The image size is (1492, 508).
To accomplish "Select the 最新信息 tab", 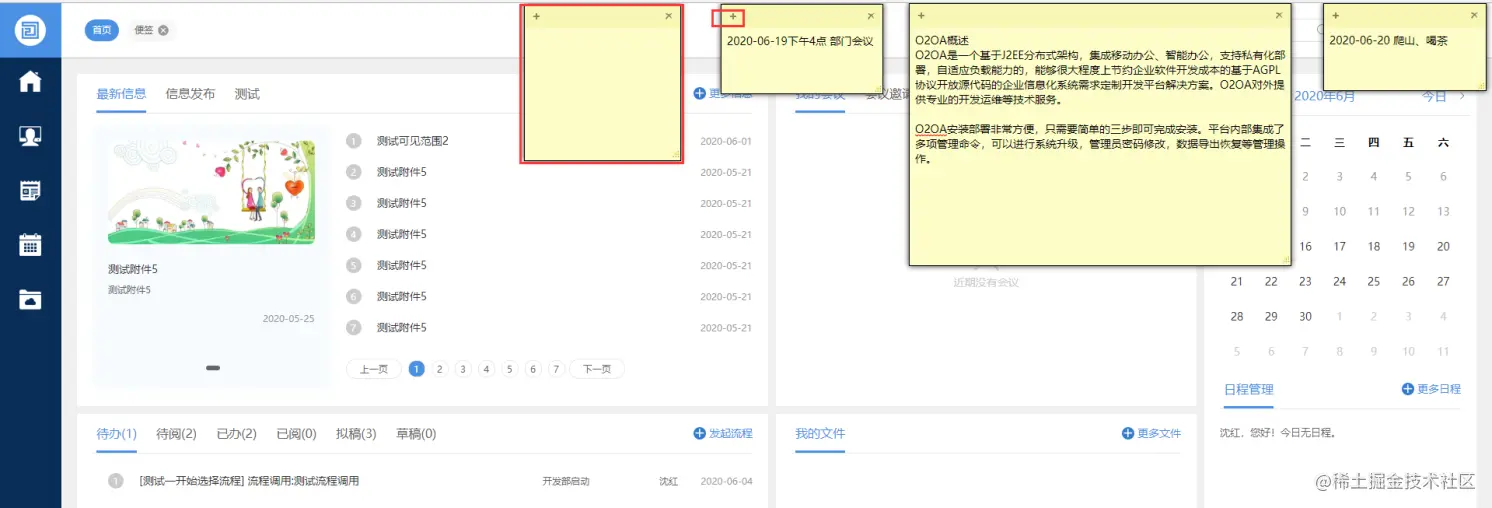I will pyautogui.click(x=121, y=94).
